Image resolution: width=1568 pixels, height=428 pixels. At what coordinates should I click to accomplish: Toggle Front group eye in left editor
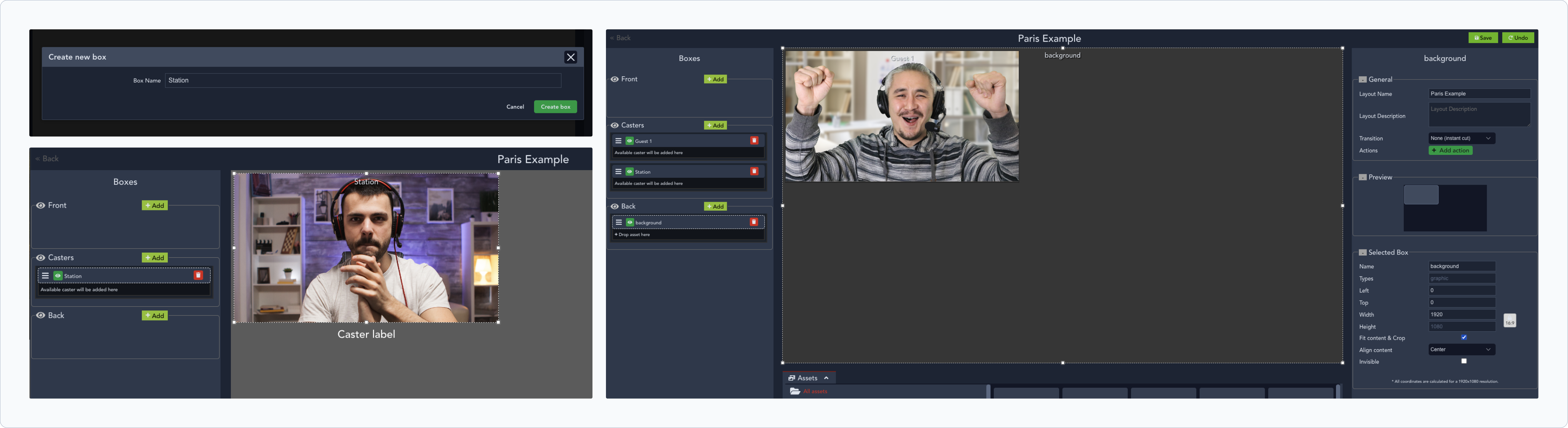(x=40, y=206)
